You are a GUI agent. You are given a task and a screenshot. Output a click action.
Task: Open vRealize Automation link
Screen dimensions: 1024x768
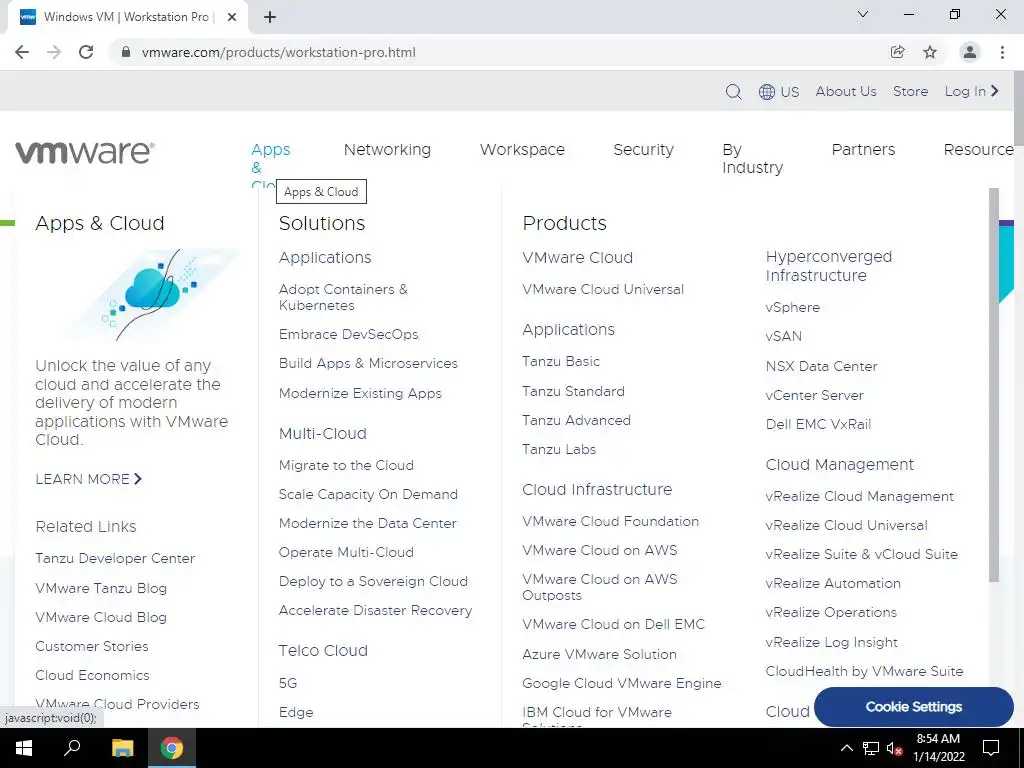click(833, 583)
